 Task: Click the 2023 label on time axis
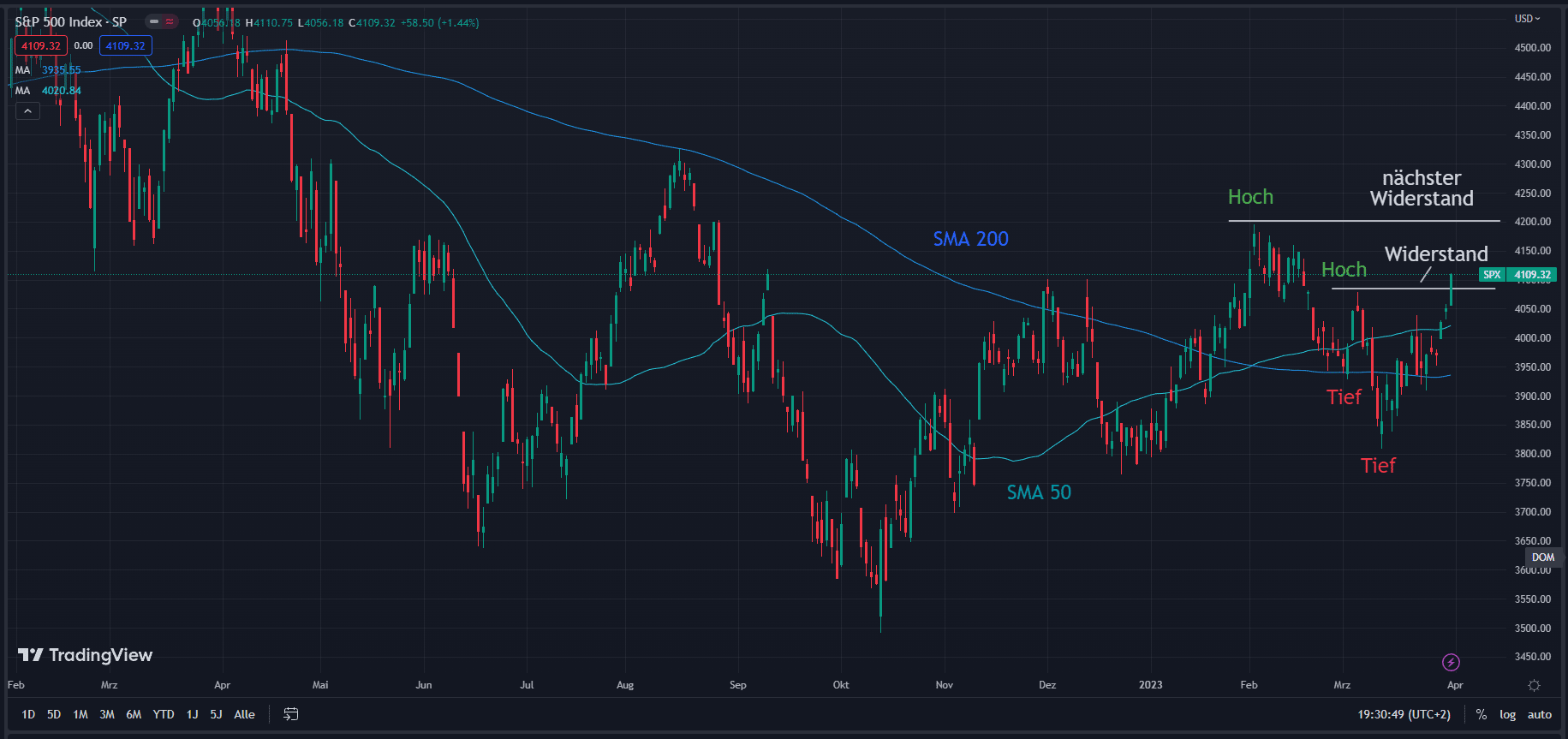tap(1150, 685)
